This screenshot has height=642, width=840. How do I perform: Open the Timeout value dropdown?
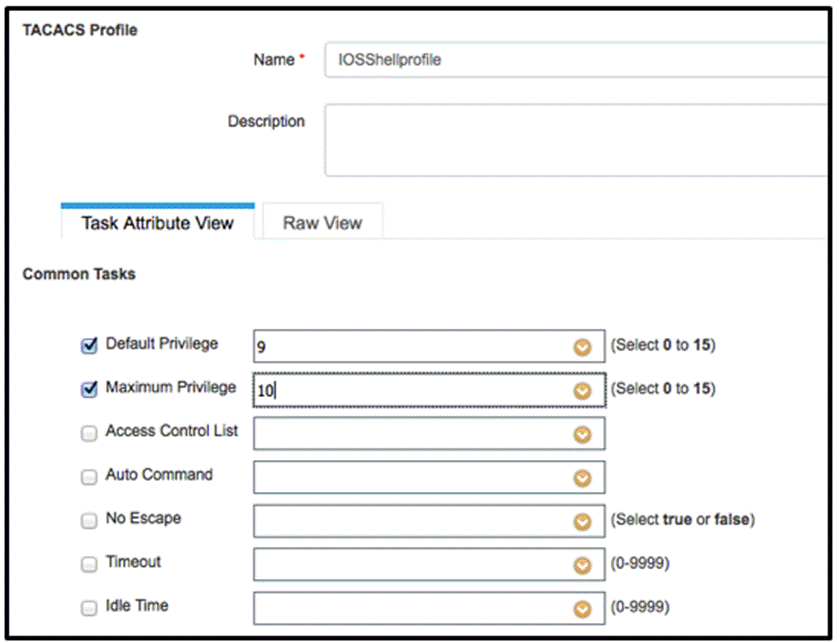(582, 565)
